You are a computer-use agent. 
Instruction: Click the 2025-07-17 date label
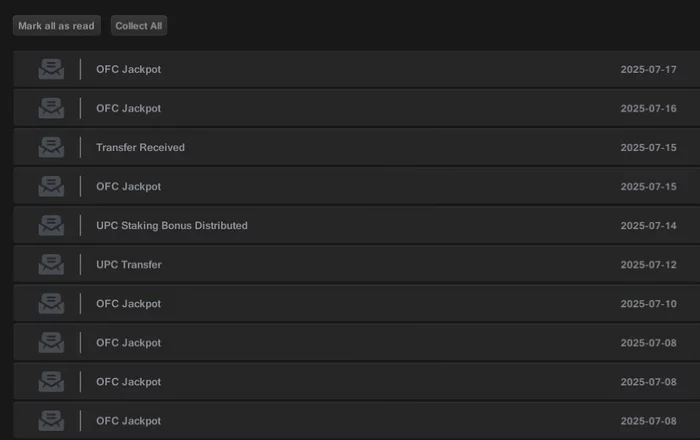648,69
